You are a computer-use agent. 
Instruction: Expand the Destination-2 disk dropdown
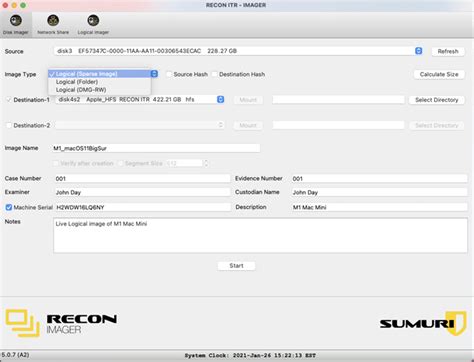(x=220, y=125)
